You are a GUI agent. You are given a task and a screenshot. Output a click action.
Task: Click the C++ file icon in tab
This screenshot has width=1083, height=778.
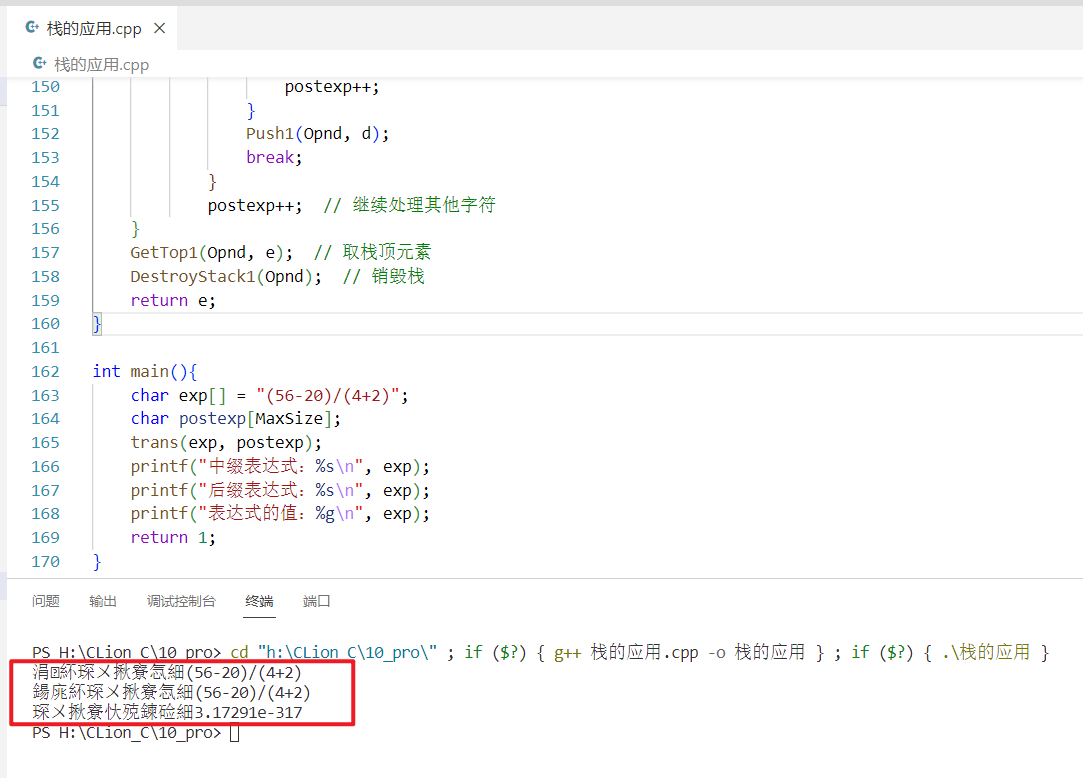32,28
